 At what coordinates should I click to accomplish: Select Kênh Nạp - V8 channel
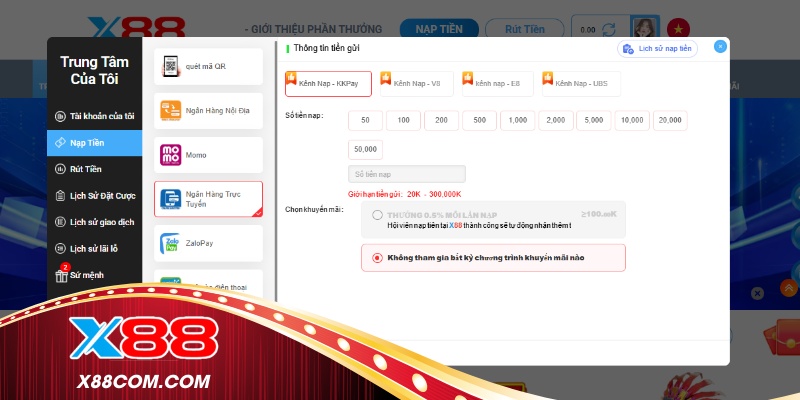coord(417,84)
